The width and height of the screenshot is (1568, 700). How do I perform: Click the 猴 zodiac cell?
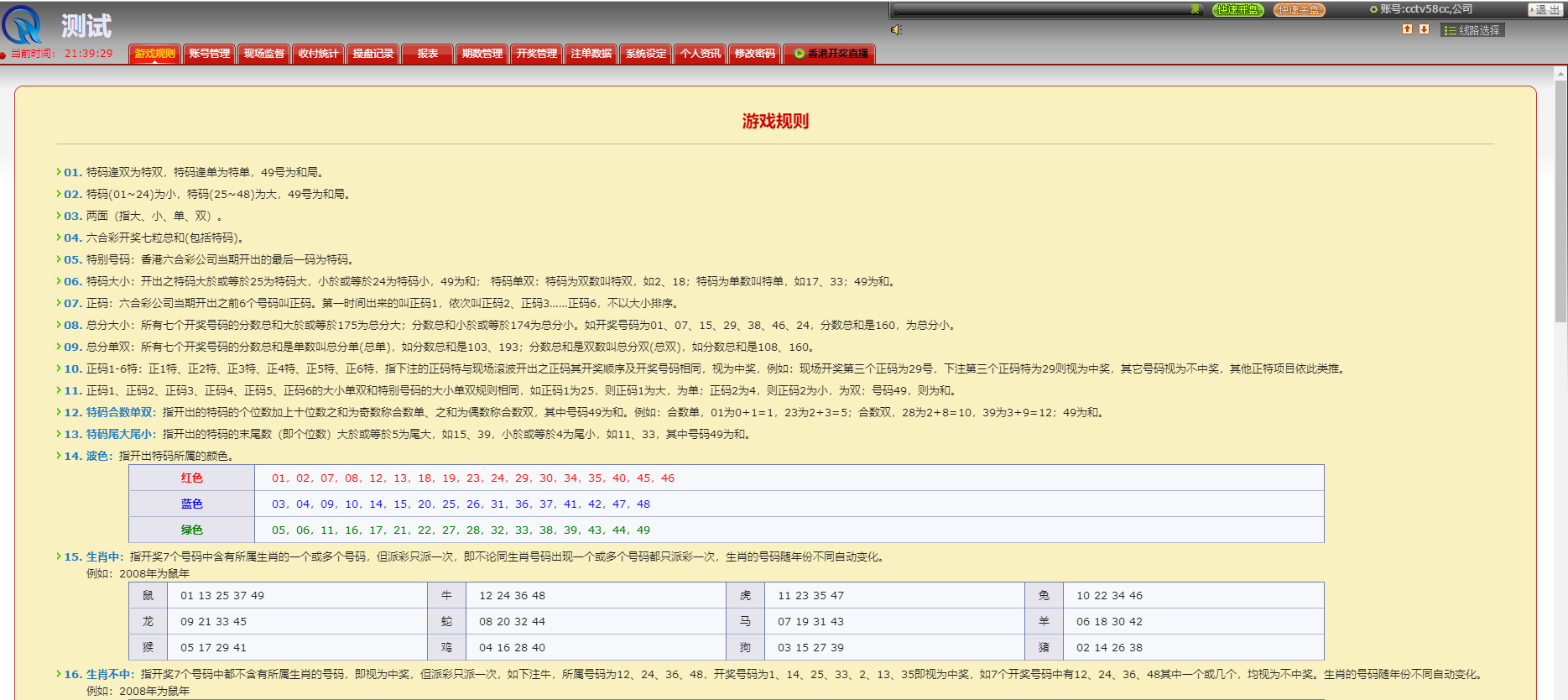click(x=148, y=647)
